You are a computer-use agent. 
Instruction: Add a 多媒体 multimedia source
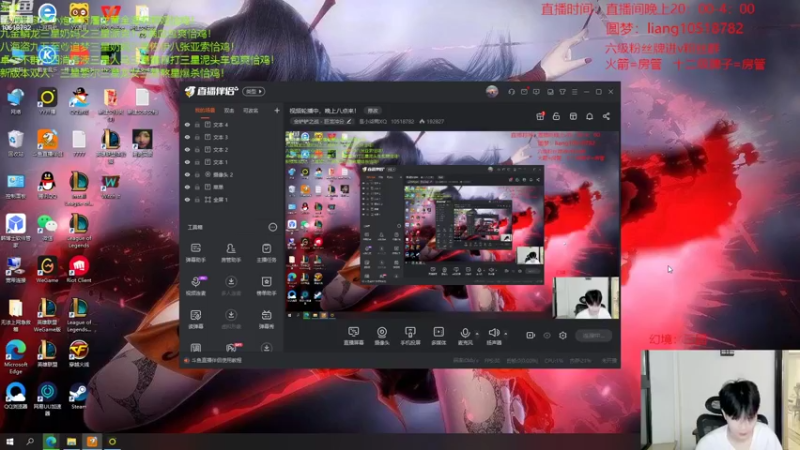coord(438,336)
